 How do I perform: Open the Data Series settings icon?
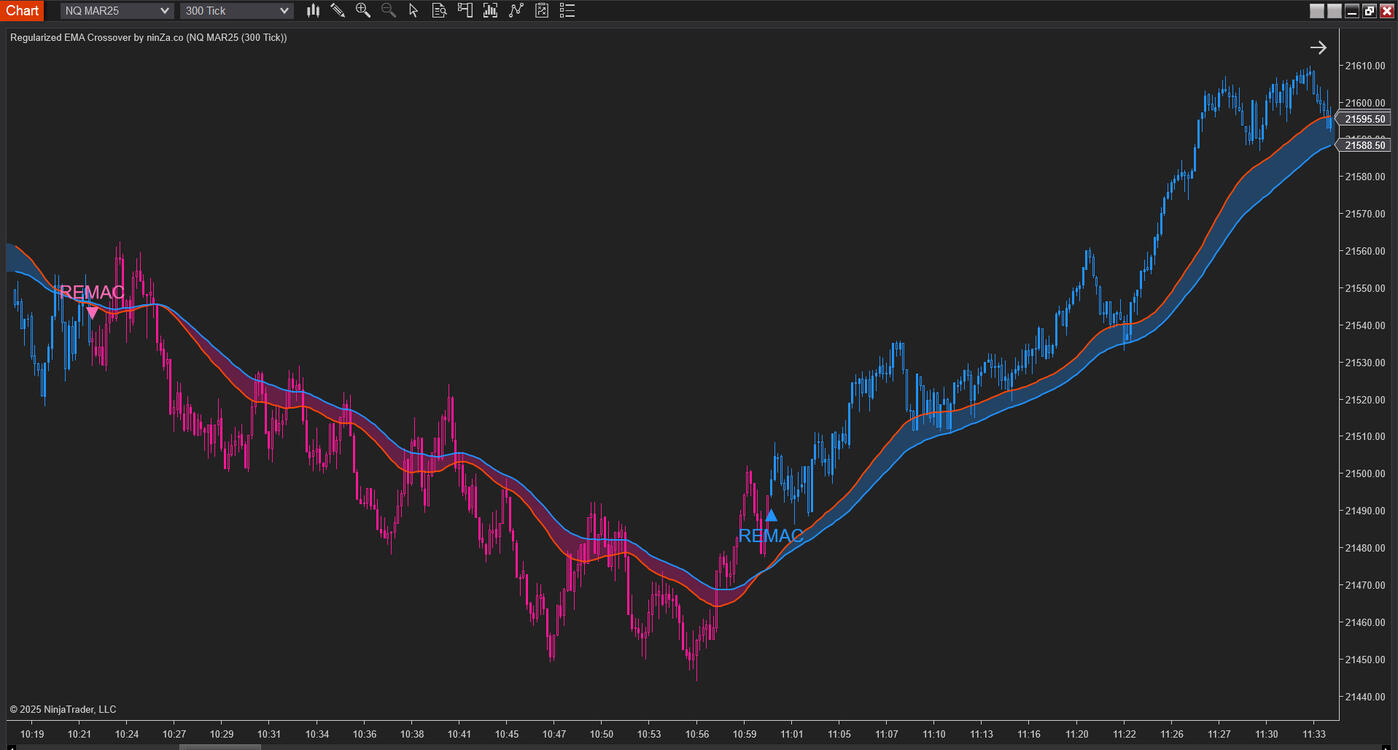[490, 11]
